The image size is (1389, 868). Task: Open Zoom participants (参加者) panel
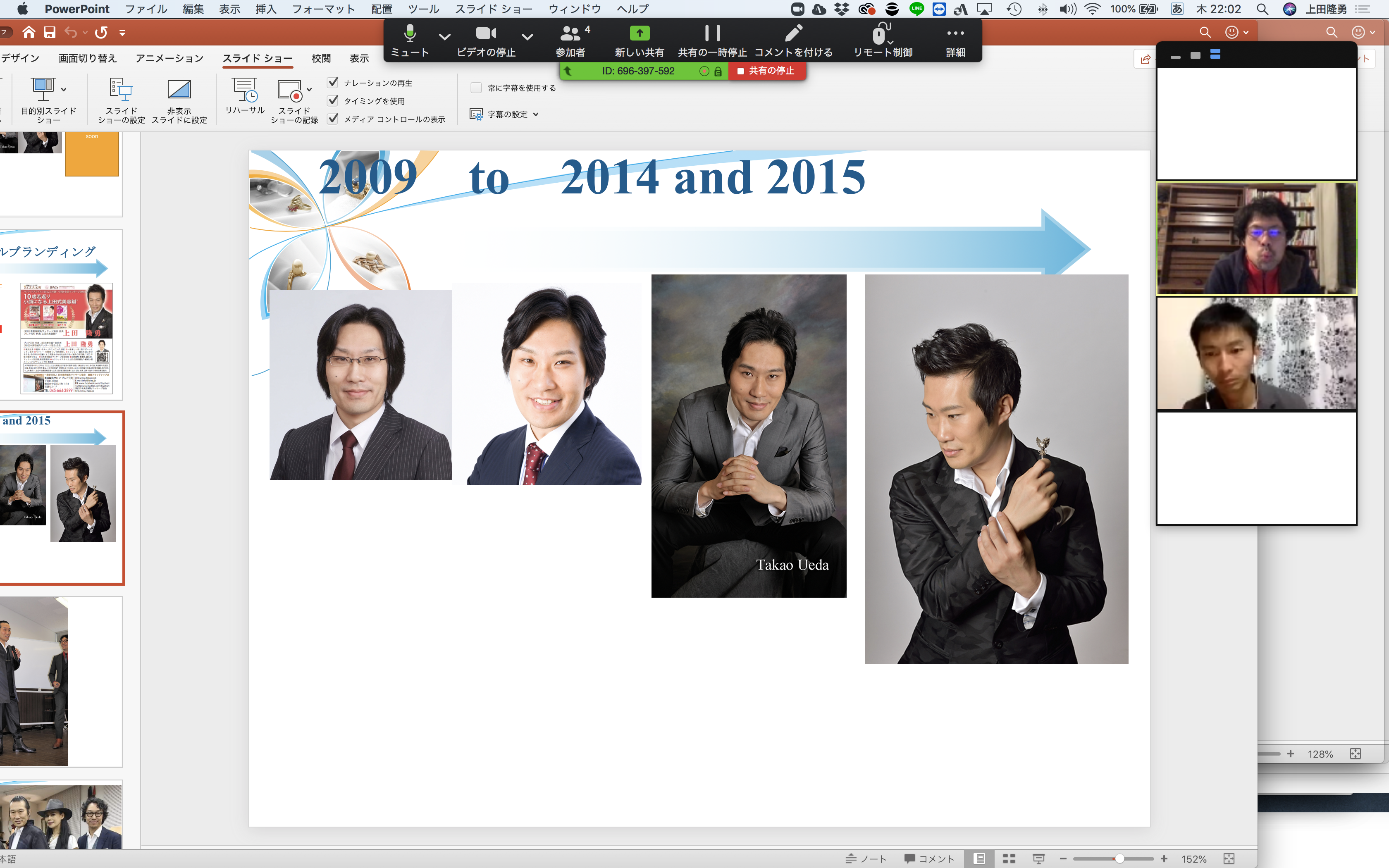point(570,34)
